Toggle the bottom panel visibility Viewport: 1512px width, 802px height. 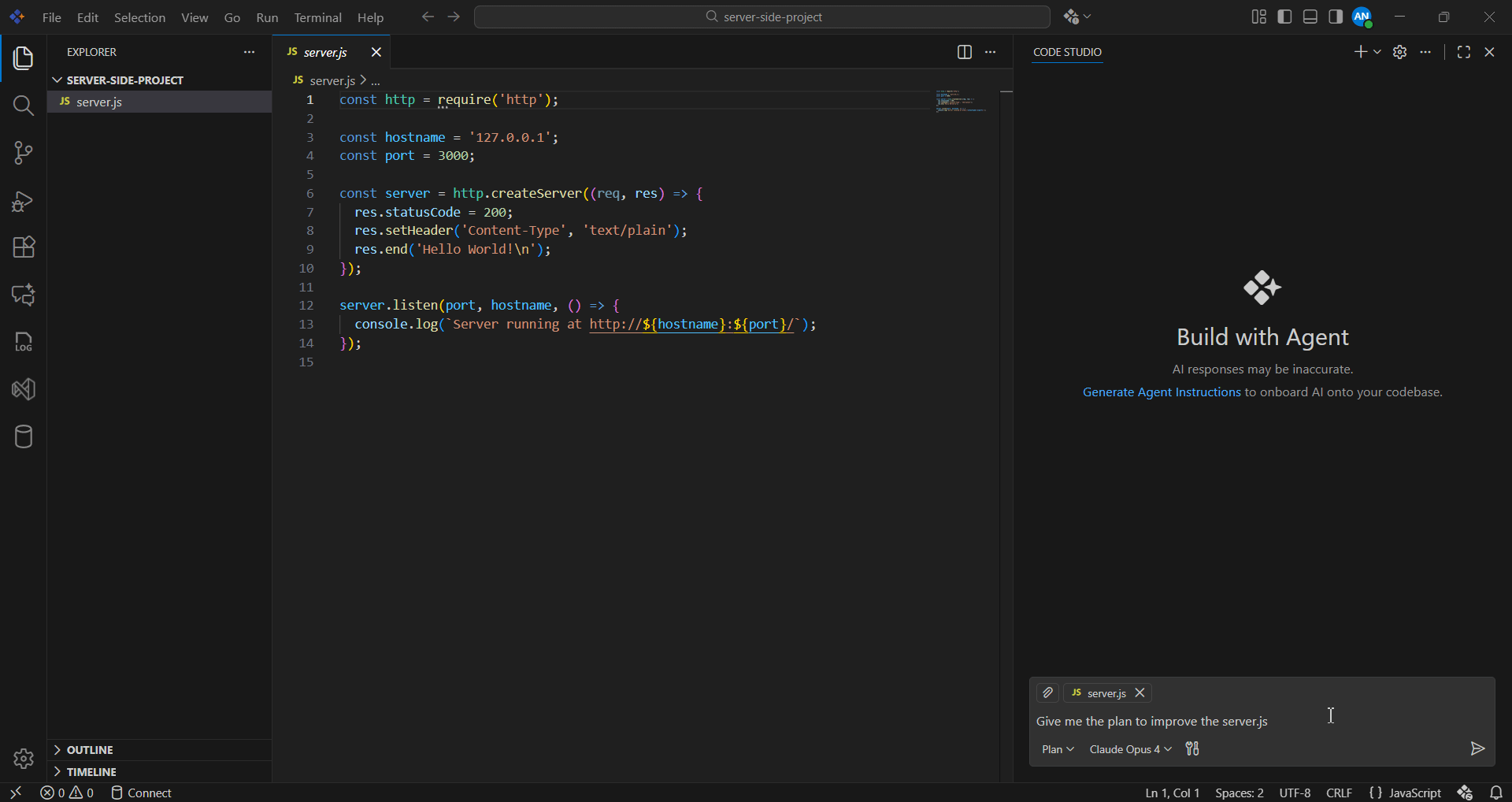(x=1310, y=17)
